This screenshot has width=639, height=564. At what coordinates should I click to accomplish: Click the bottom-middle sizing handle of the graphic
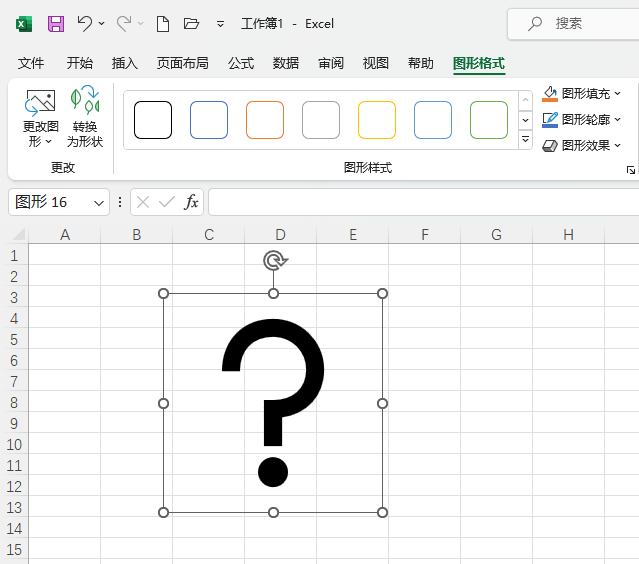click(273, 512)
